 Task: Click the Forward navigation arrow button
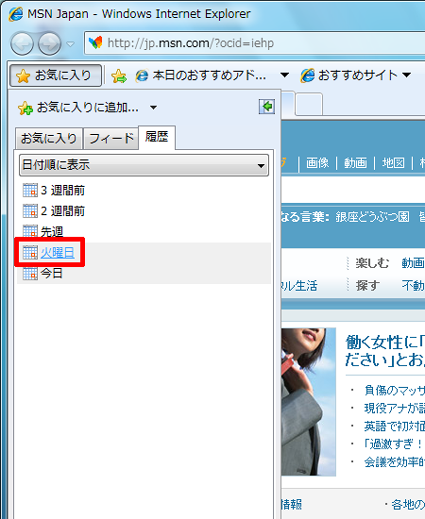50,44
